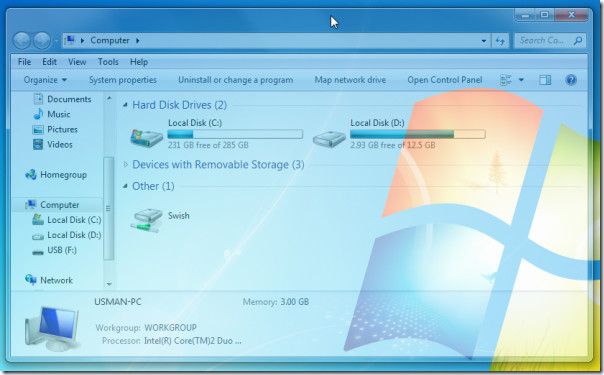Select the Swish drive icon
This screenshot has width=604, height=375.
pyautogui.click(x=146, y=220)
